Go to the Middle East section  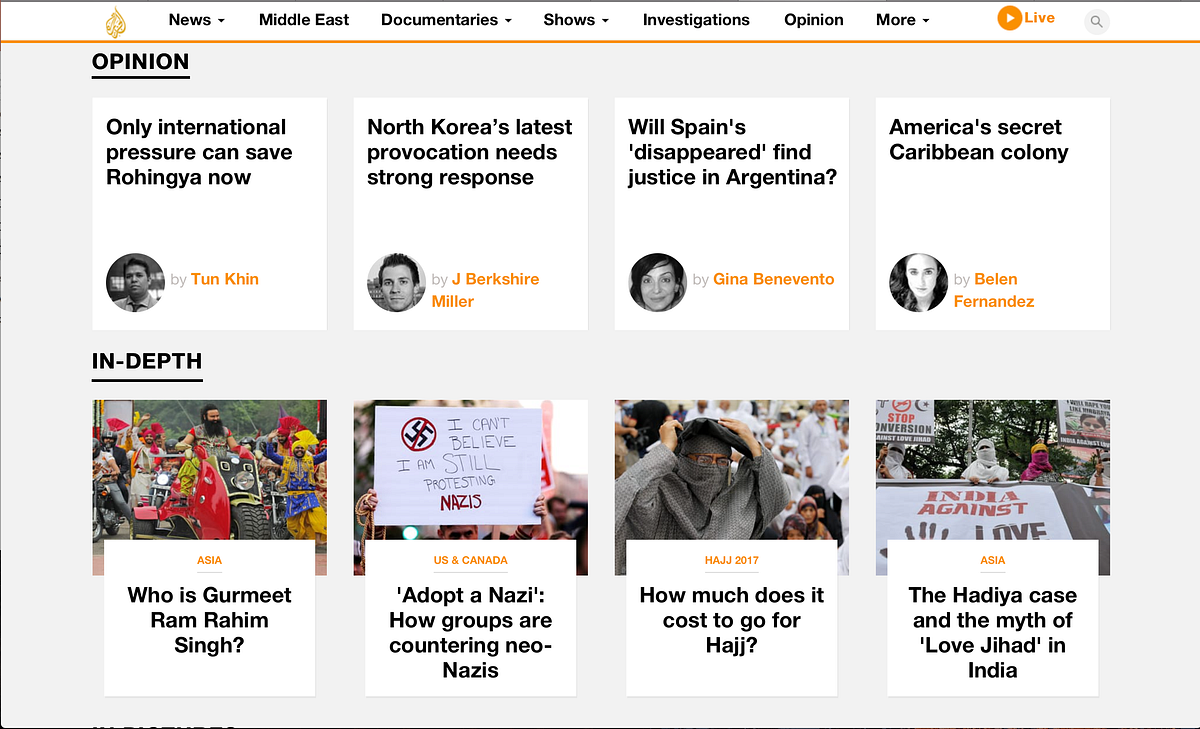click(304, 20)
